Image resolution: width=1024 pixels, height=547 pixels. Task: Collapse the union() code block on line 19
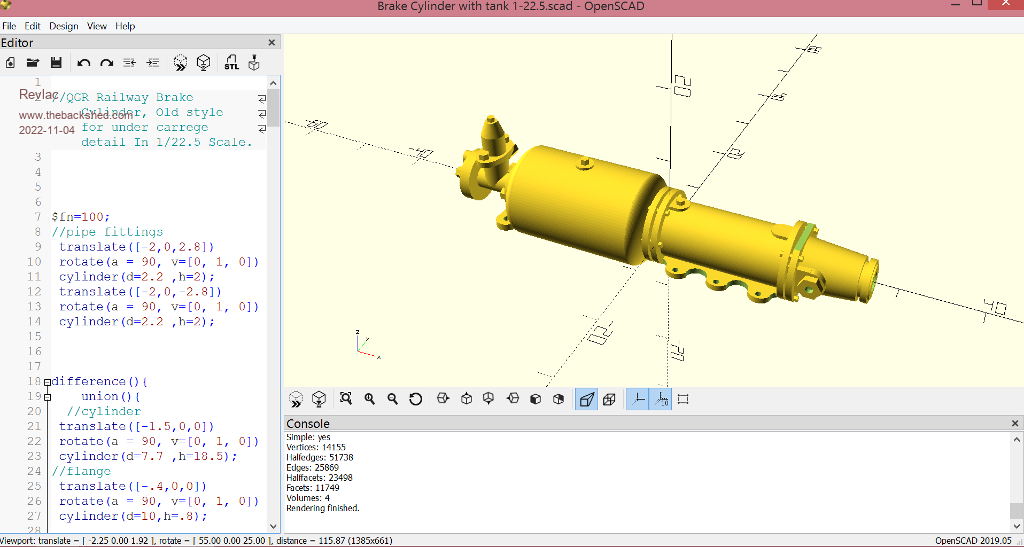point(47,397)
